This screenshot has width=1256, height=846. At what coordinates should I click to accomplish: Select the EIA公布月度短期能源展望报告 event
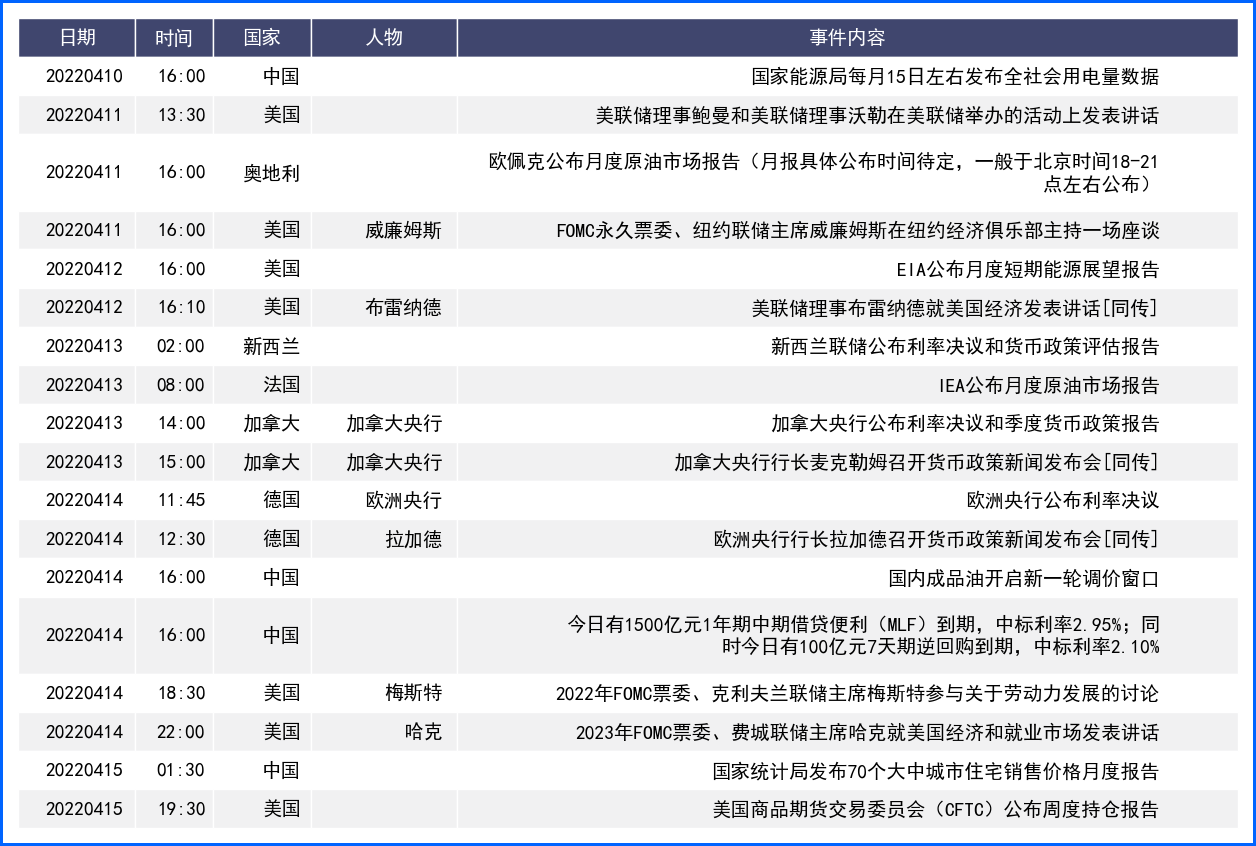pos(1028,269)
